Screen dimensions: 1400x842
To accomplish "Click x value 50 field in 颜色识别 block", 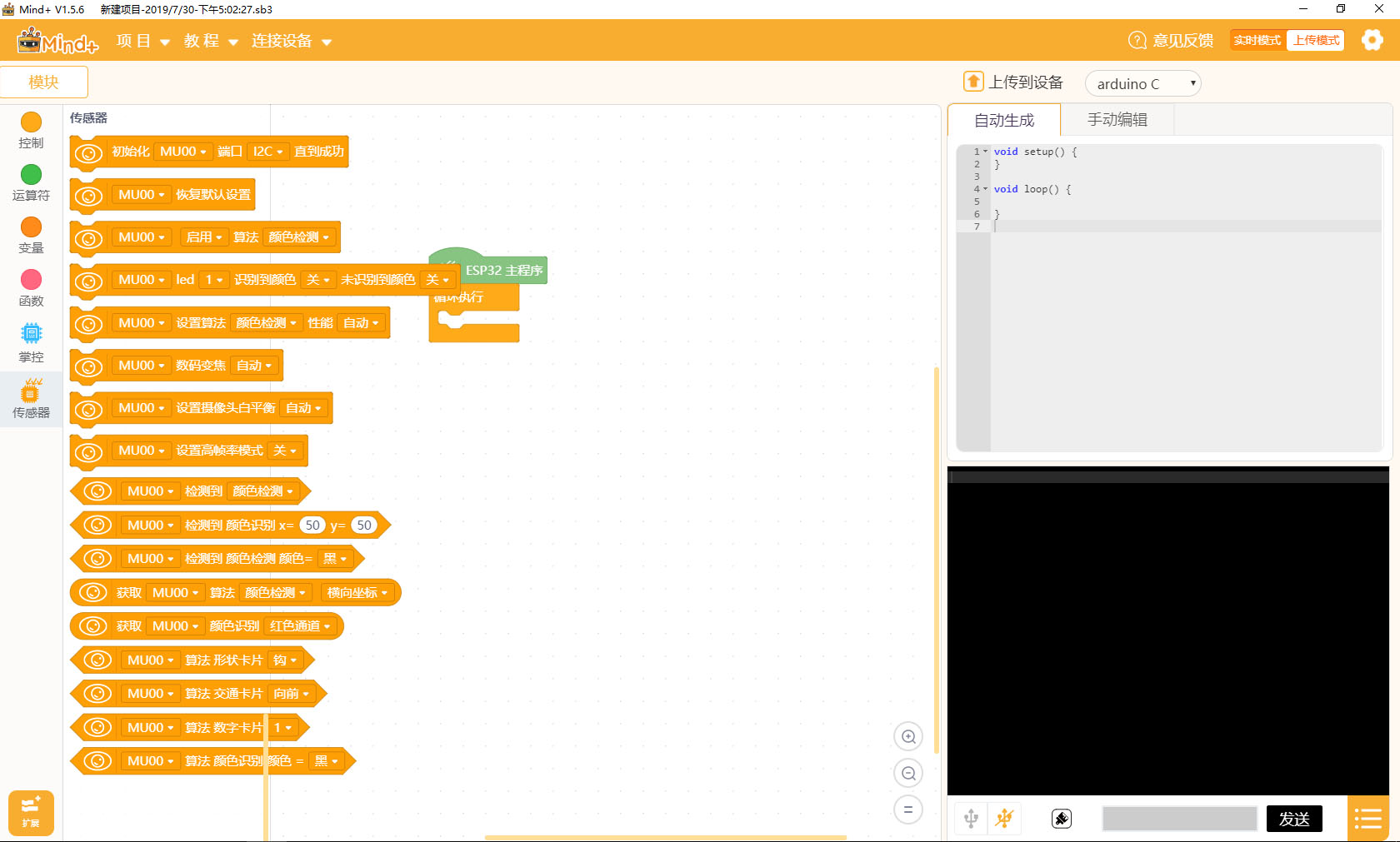I will tap(312, 526).
